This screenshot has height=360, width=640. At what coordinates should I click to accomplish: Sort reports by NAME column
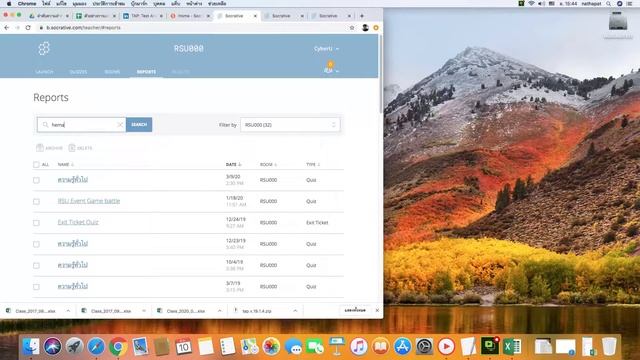(x=66, y=164)
